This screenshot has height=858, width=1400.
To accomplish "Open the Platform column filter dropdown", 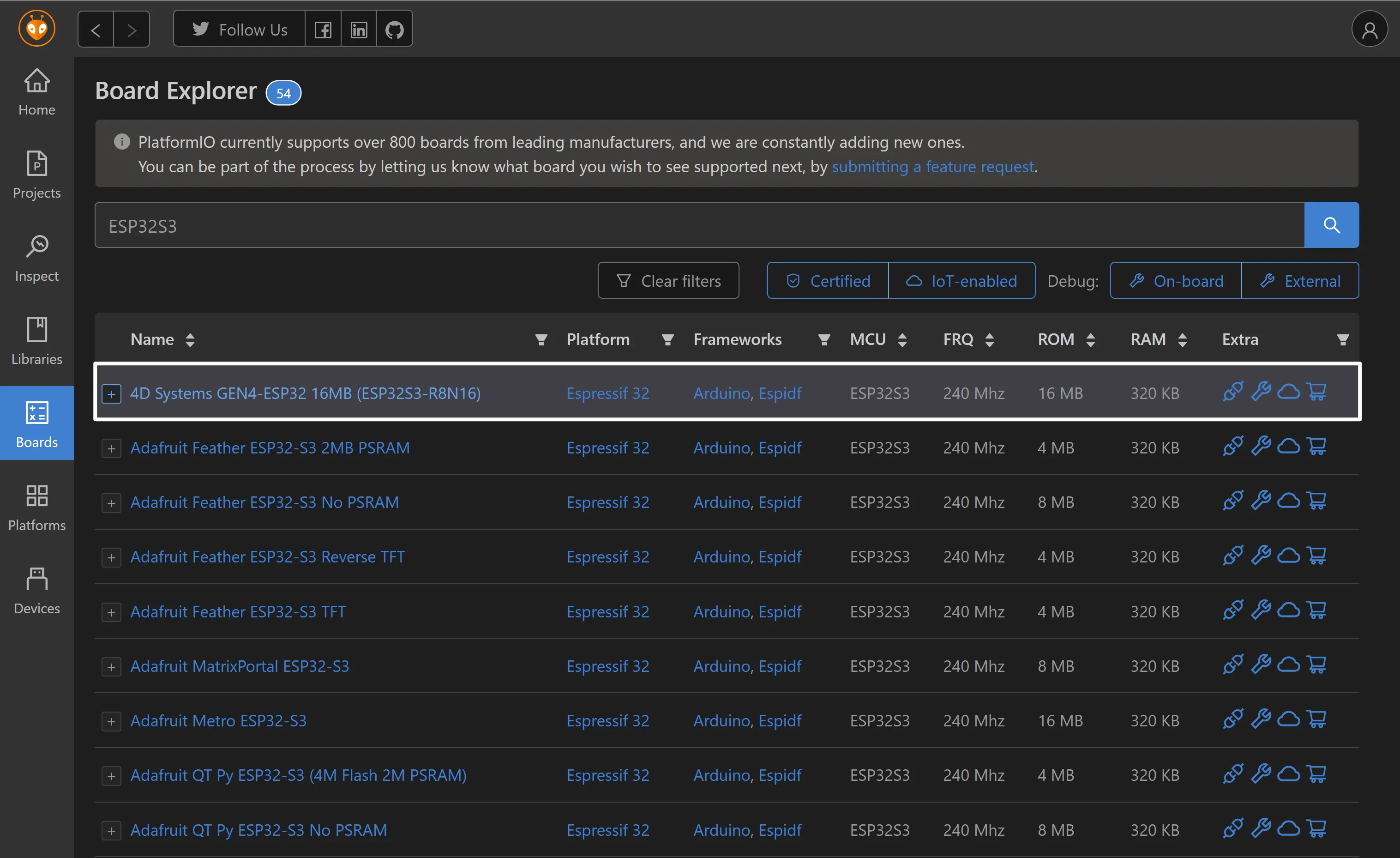I will (667, 339).
